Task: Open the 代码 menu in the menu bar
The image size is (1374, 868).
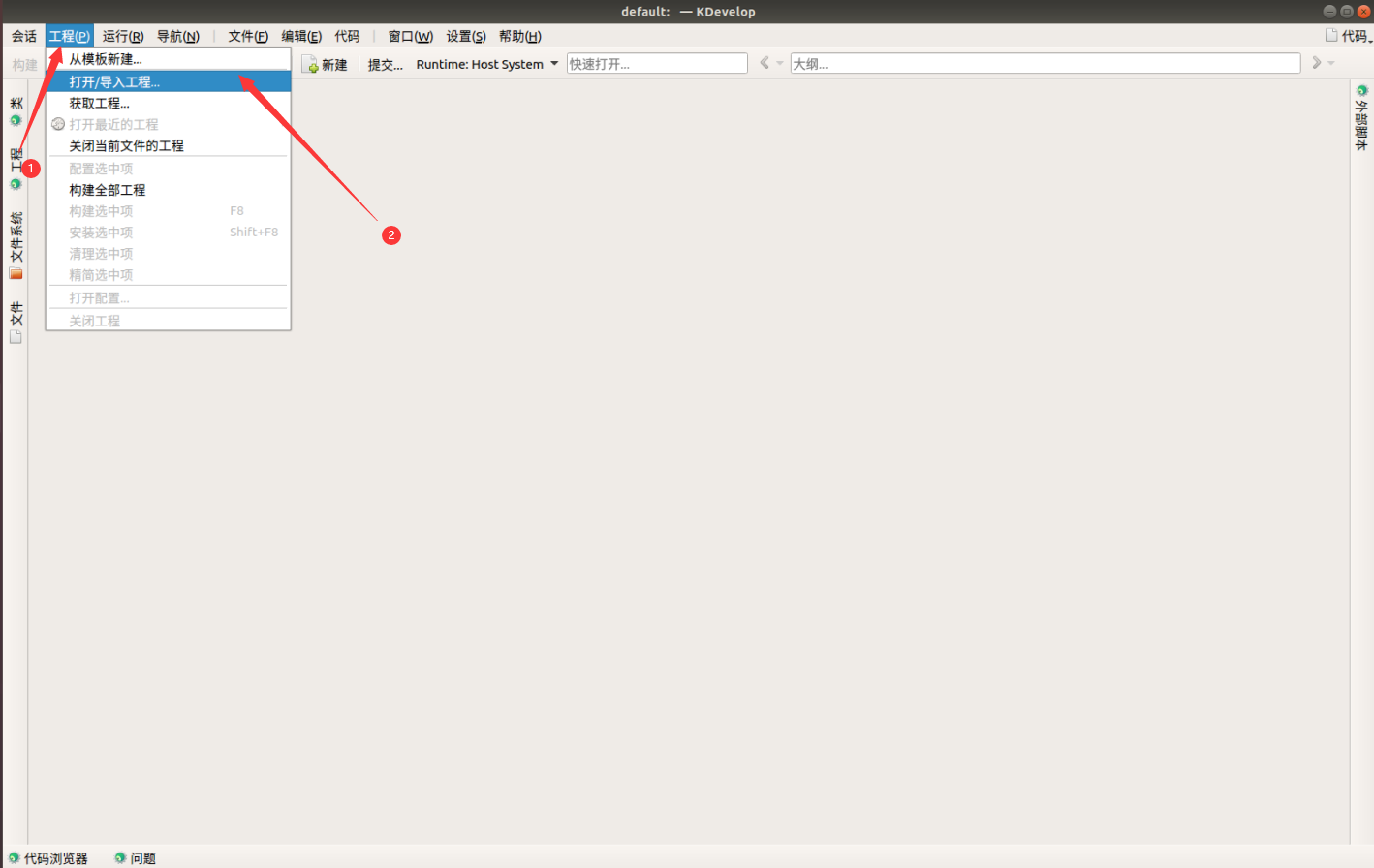Action: (x=347, y=36)
